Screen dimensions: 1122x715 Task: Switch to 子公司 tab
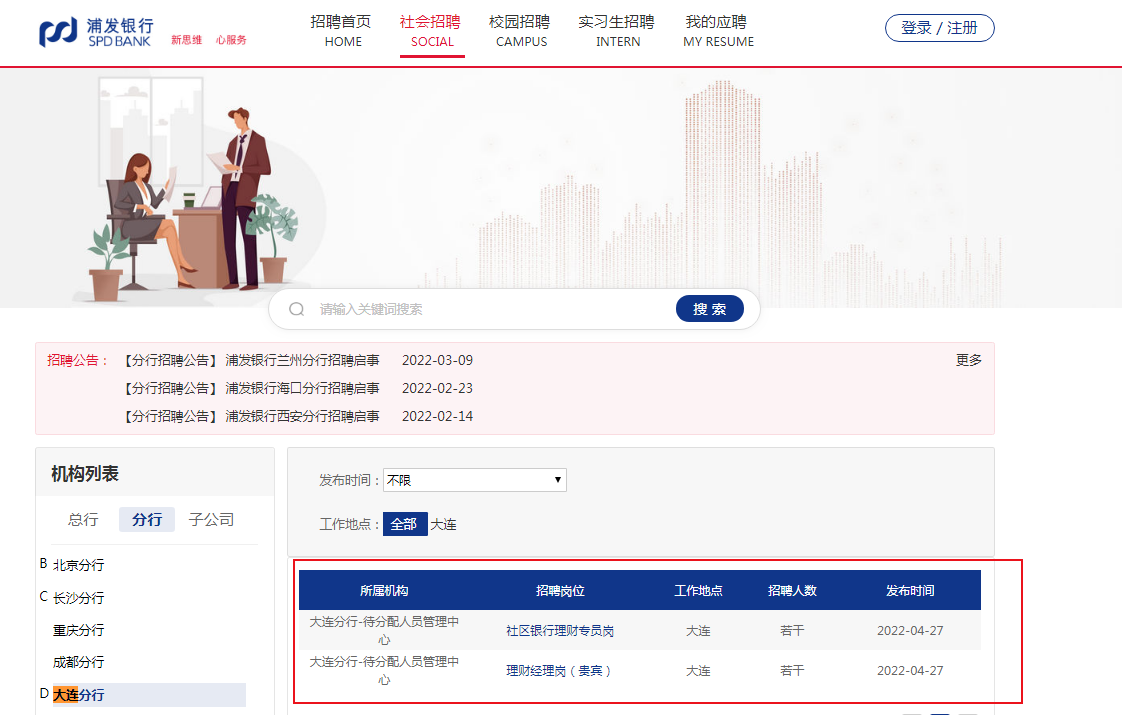[211, 520]
